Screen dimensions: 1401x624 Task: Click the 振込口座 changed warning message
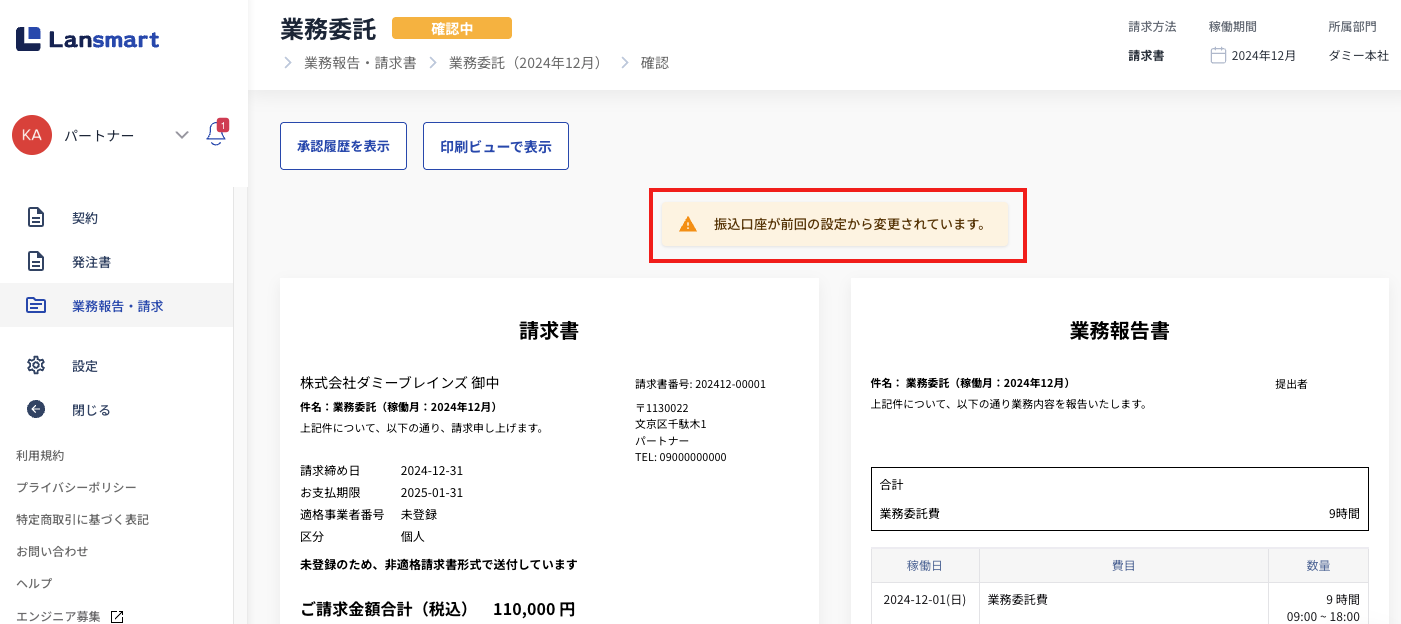click(834, 224)
